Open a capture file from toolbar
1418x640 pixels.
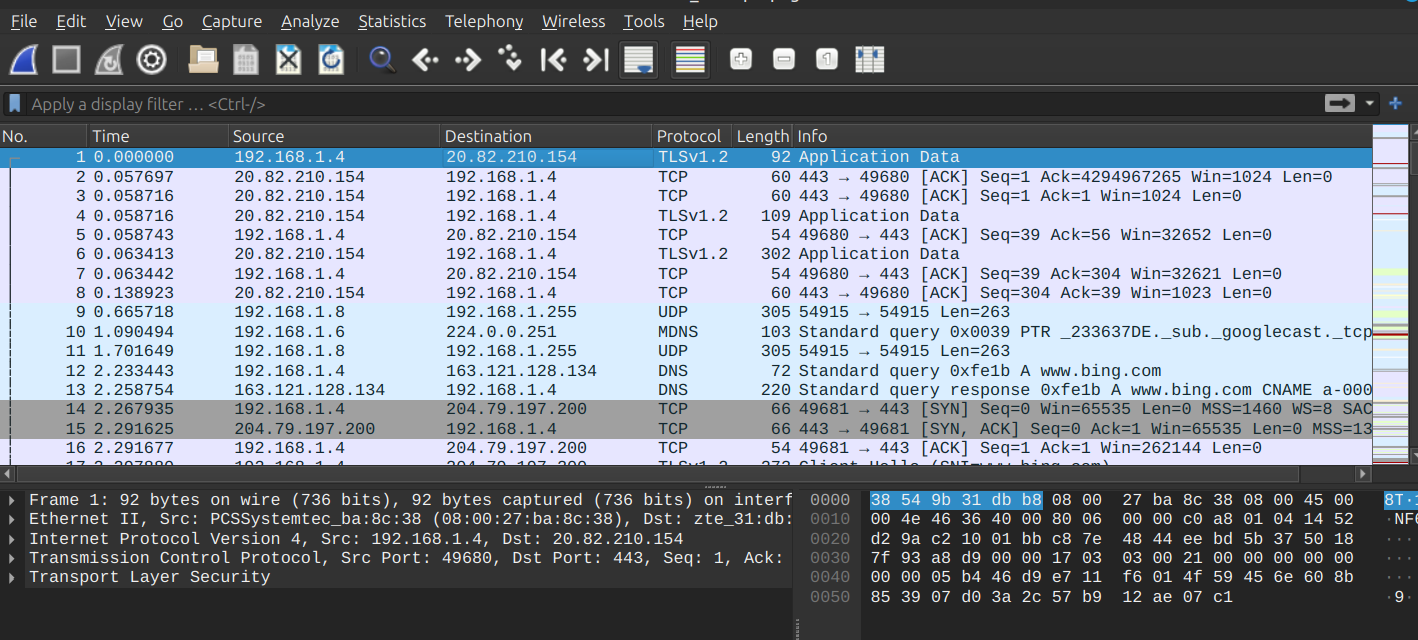click(203, 60)
